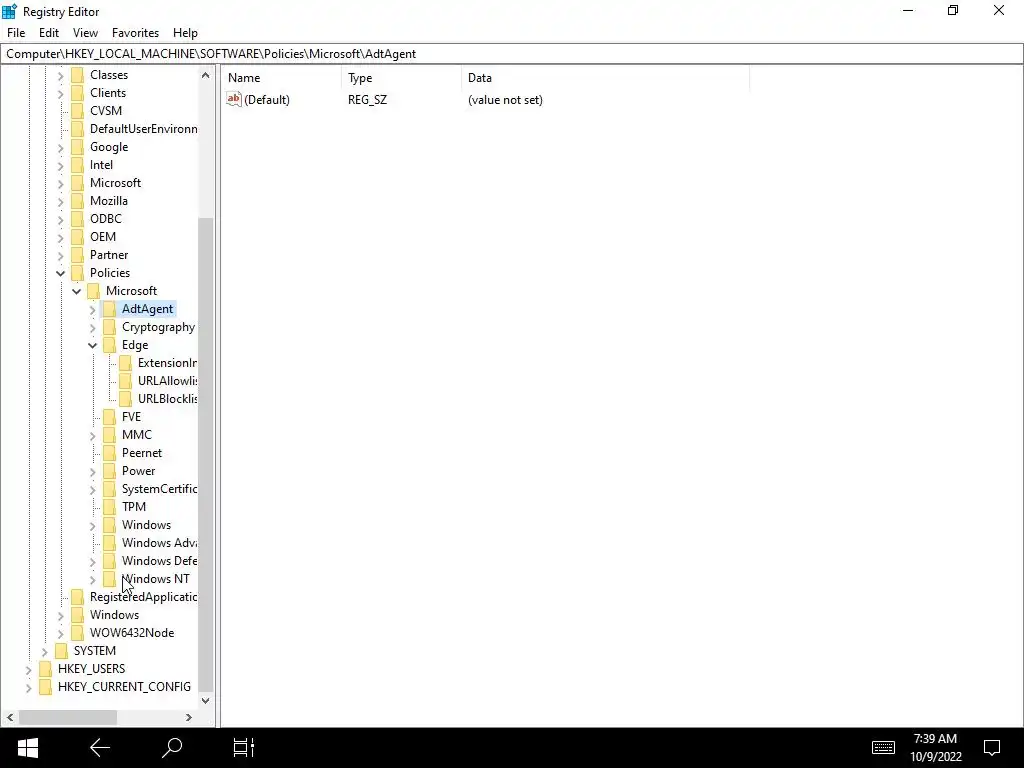Select the Windows Advanced key
Image resolution: width=1024 pixels, height=768 pixels.
point(159,543)
